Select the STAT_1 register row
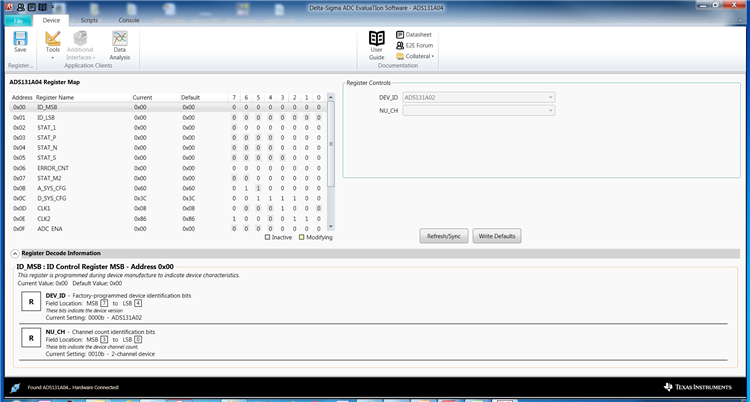The height and width of the screenshot is (402, 750). coord(168,128)
